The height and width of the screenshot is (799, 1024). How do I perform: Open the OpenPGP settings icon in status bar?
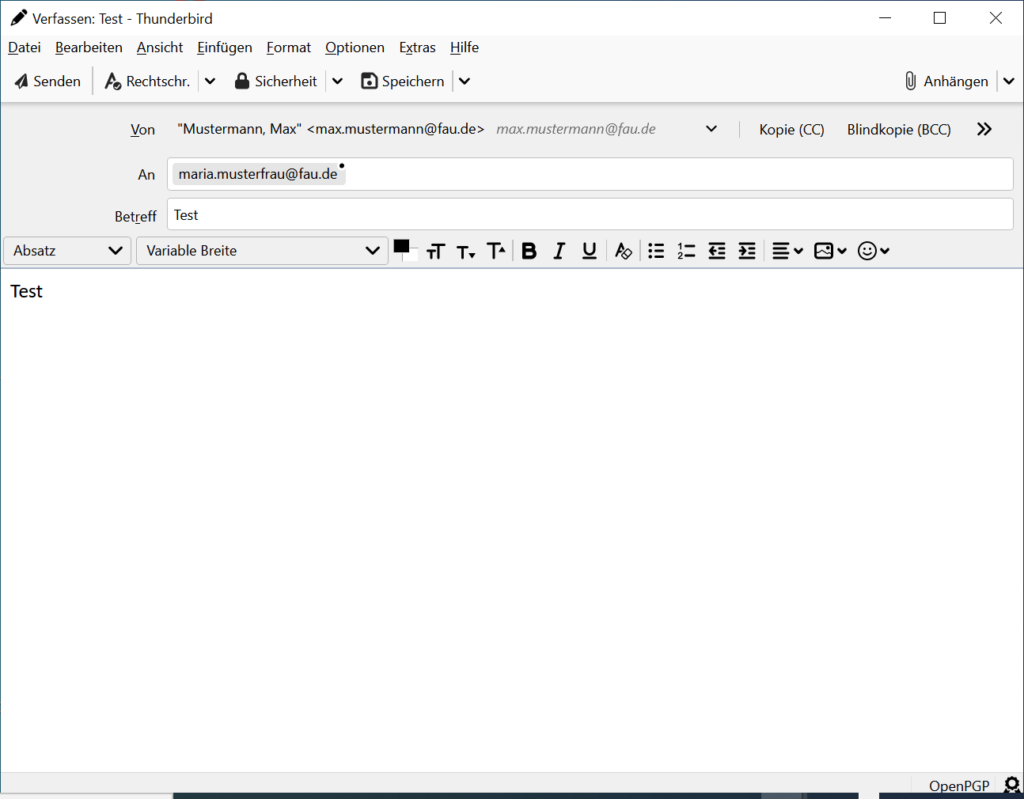coord(1009,786)
